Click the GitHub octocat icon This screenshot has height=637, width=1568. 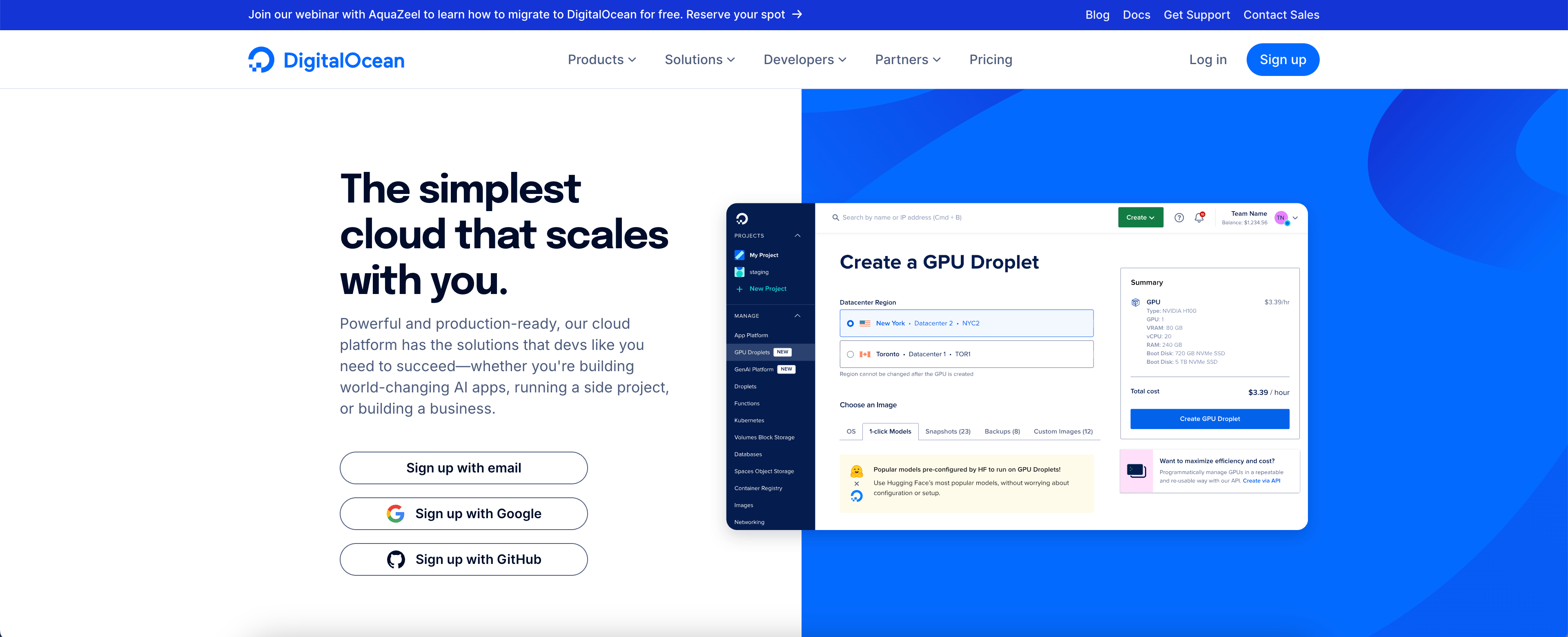(396, 559)
